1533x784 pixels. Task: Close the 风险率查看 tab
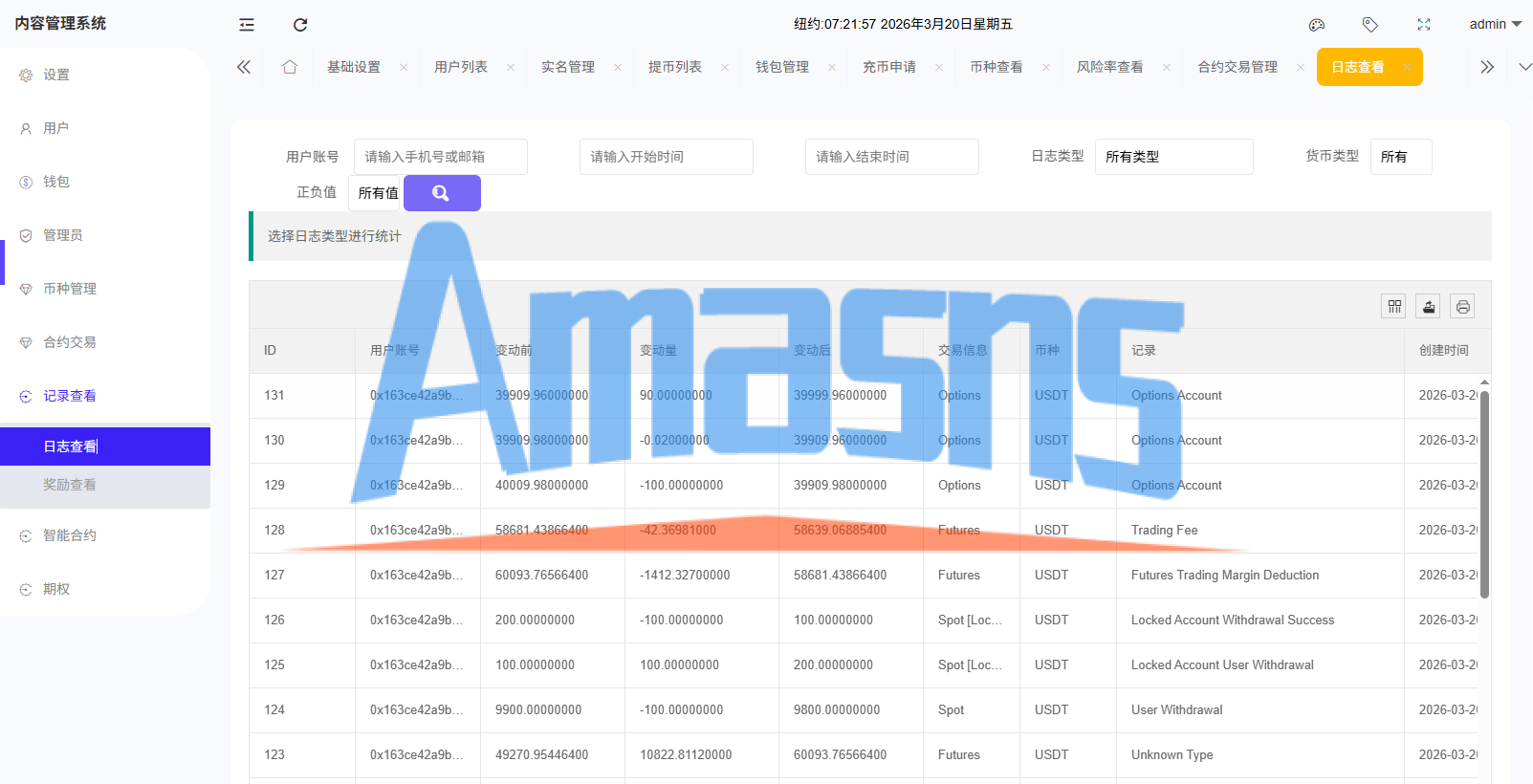[x=1167, y=67]
